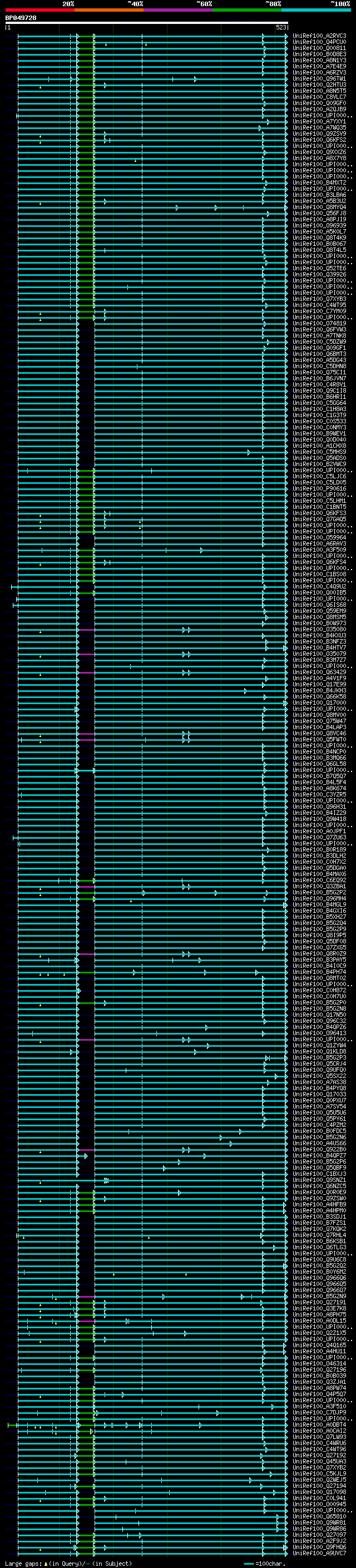356x1568 pixels.
Task: Open hit UniRef100_Q6TLG3
Action: [x=319, y=1247]
